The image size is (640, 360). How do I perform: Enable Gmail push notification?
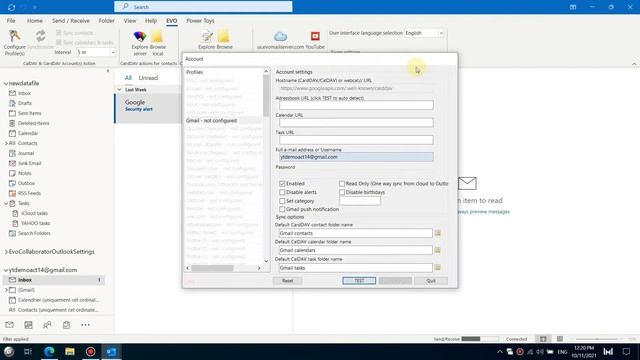click(282, 209)
